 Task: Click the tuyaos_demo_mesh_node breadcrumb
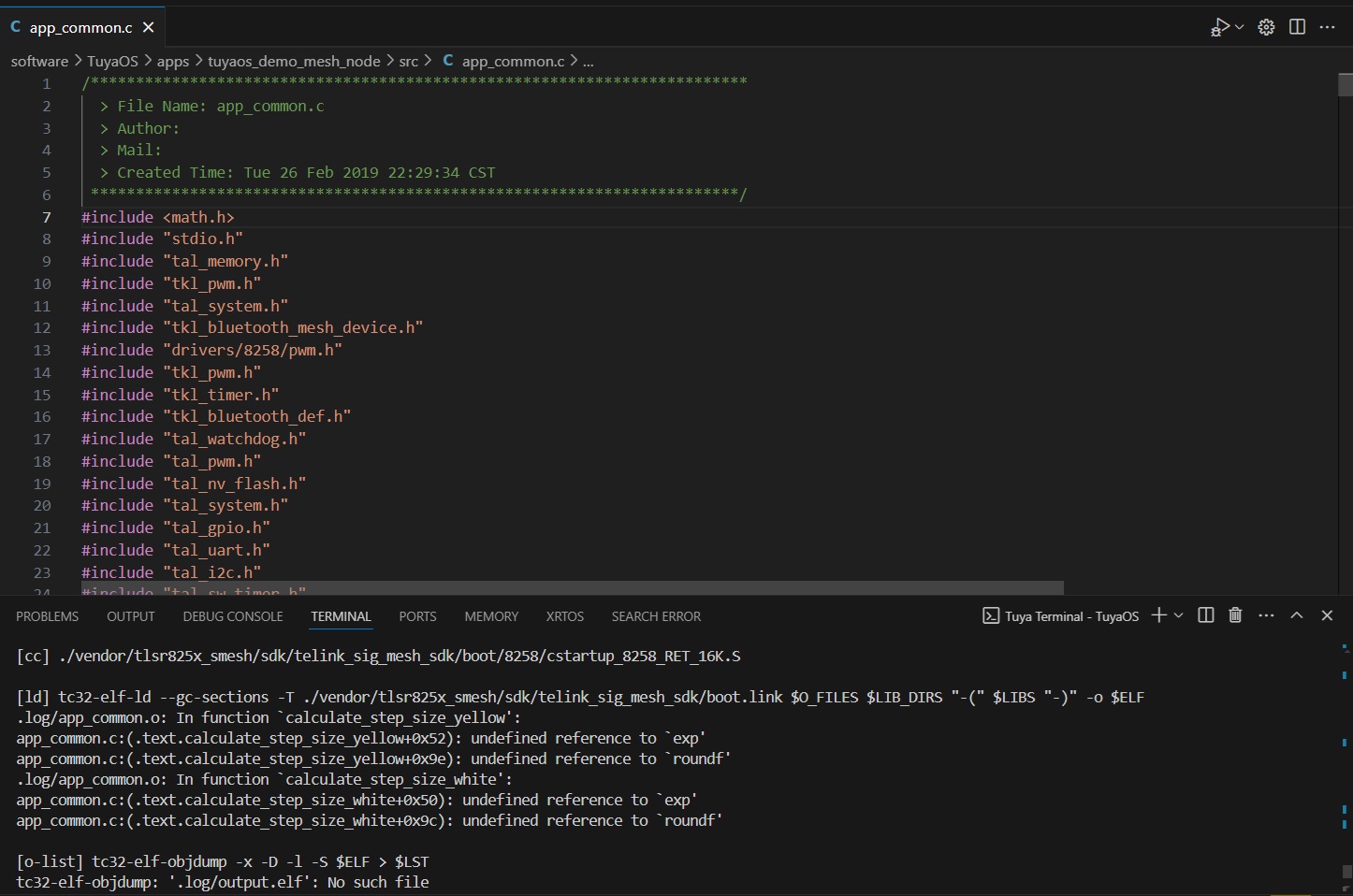[294, 61]
